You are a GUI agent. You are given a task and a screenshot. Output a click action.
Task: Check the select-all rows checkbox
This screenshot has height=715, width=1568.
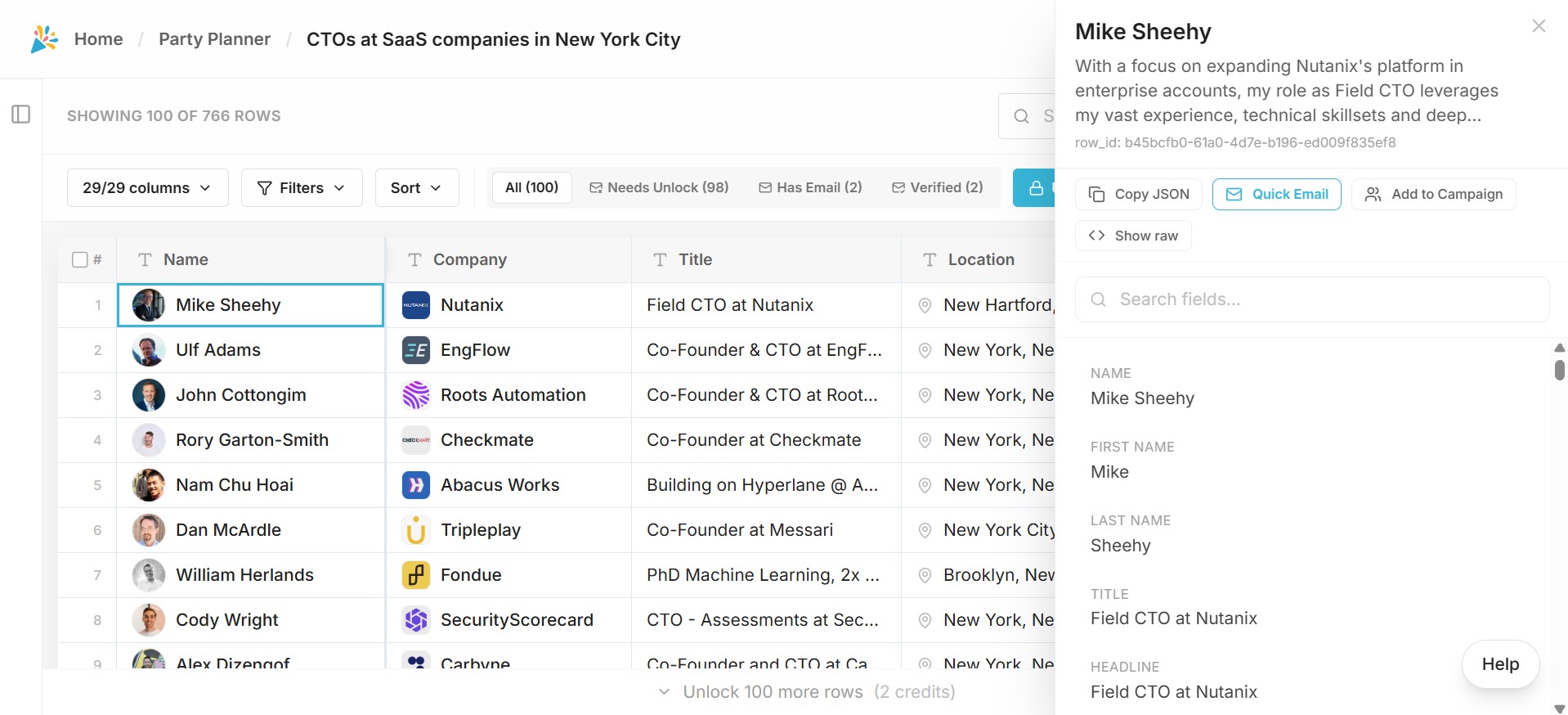(x=80, y=259)
